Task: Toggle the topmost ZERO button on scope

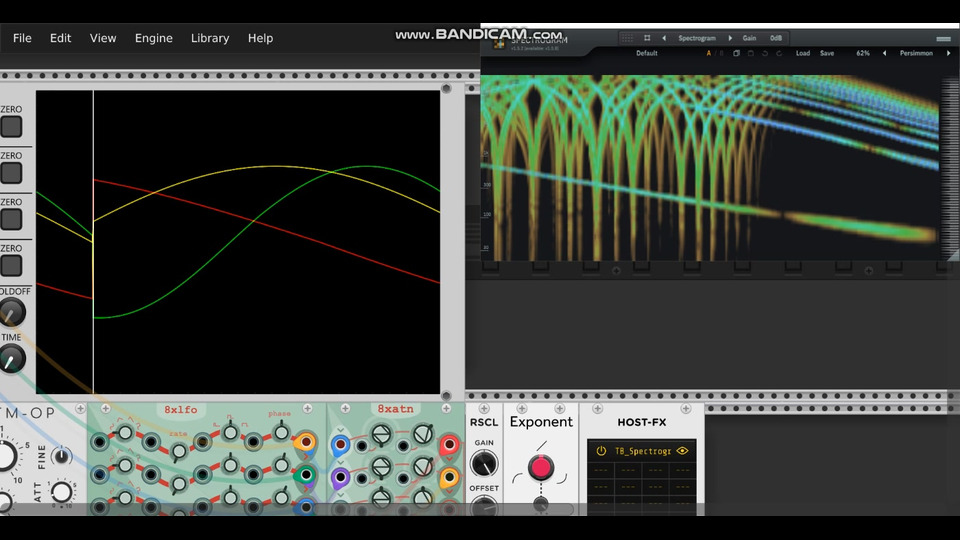Action: point(11,127)
